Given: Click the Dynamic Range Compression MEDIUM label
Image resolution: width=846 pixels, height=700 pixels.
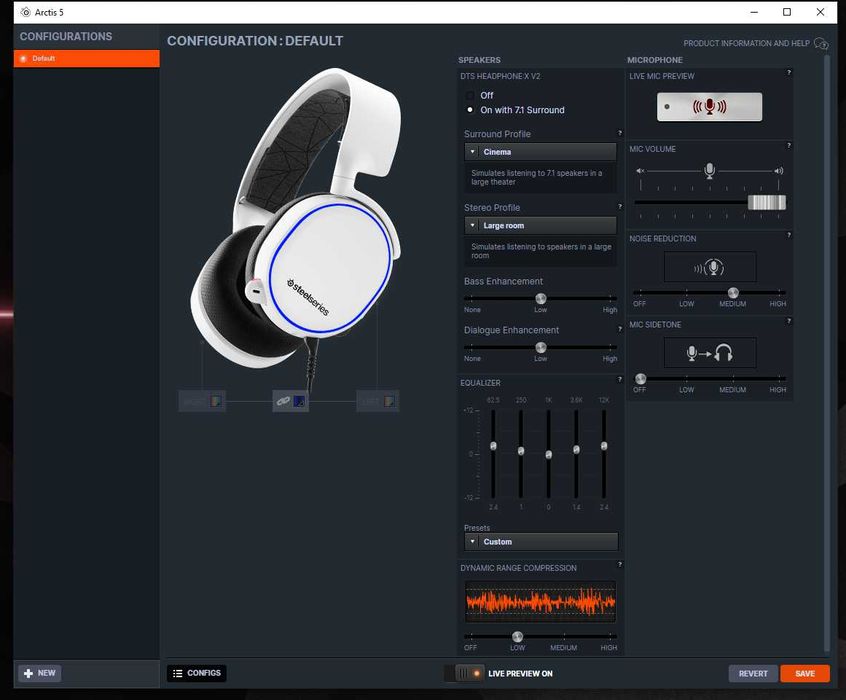Looking at the screenshot, I should [x=563, y=648].
